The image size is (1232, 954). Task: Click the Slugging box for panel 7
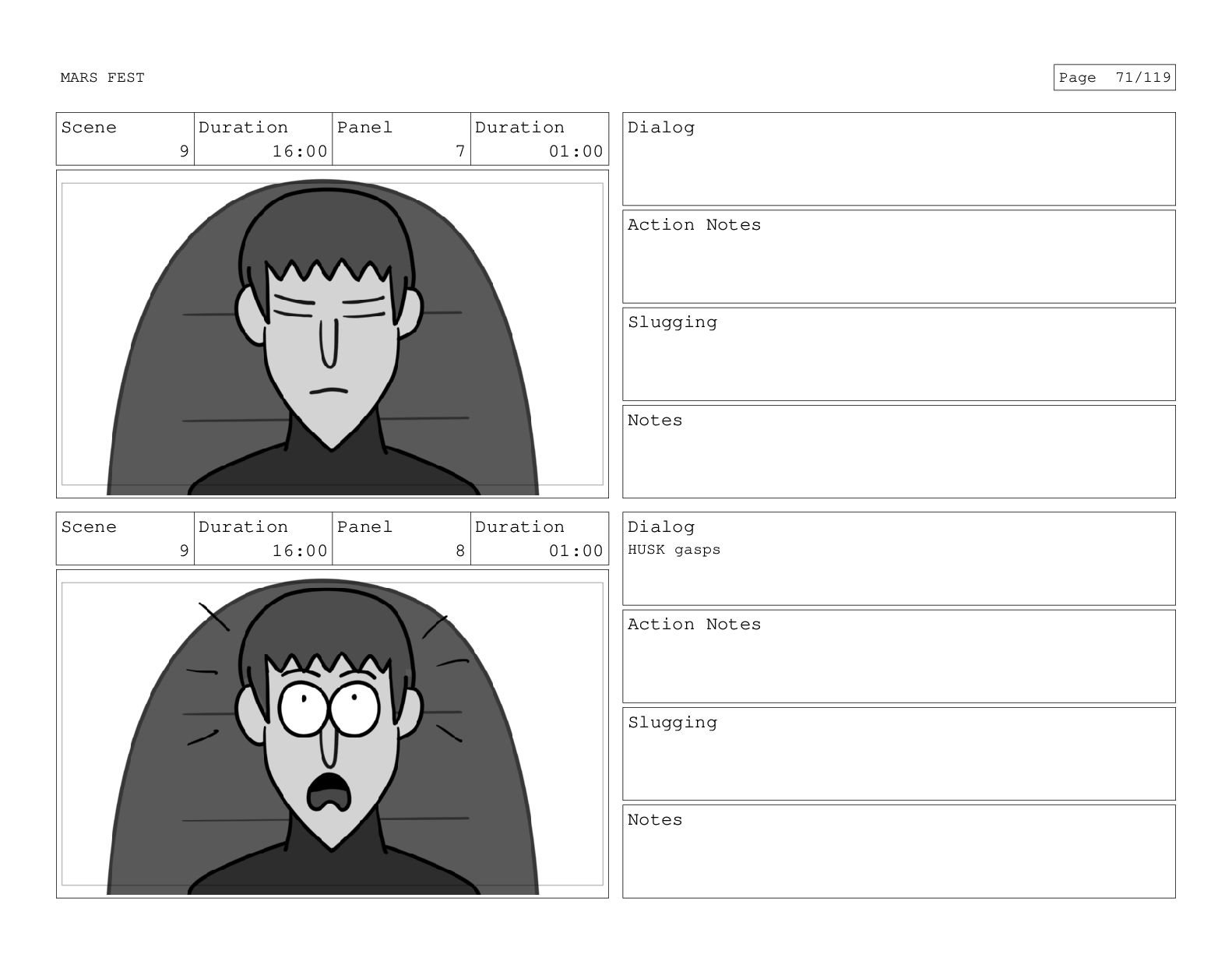pyautogui.click(x=899, y=354)
